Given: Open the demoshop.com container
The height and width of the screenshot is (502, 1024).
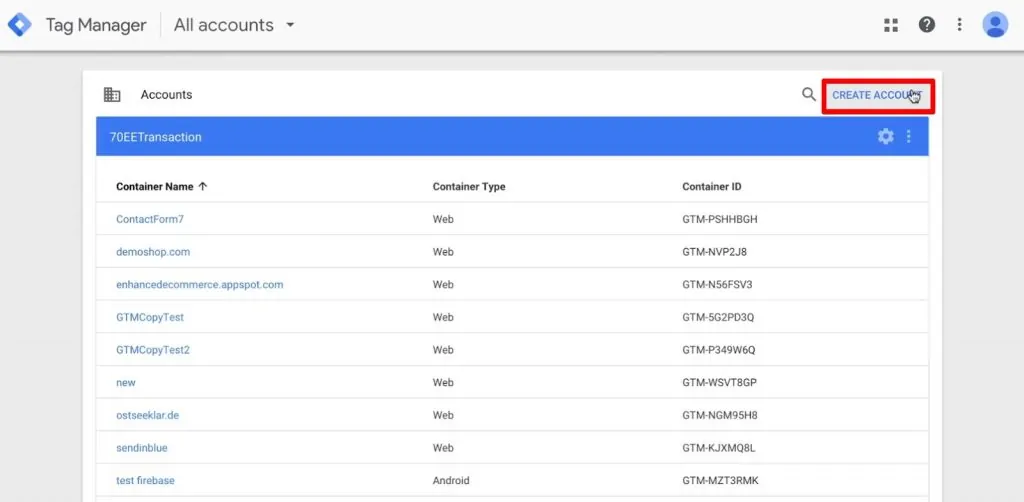Looking at the screenshot, I should click(x=153, y=252).
